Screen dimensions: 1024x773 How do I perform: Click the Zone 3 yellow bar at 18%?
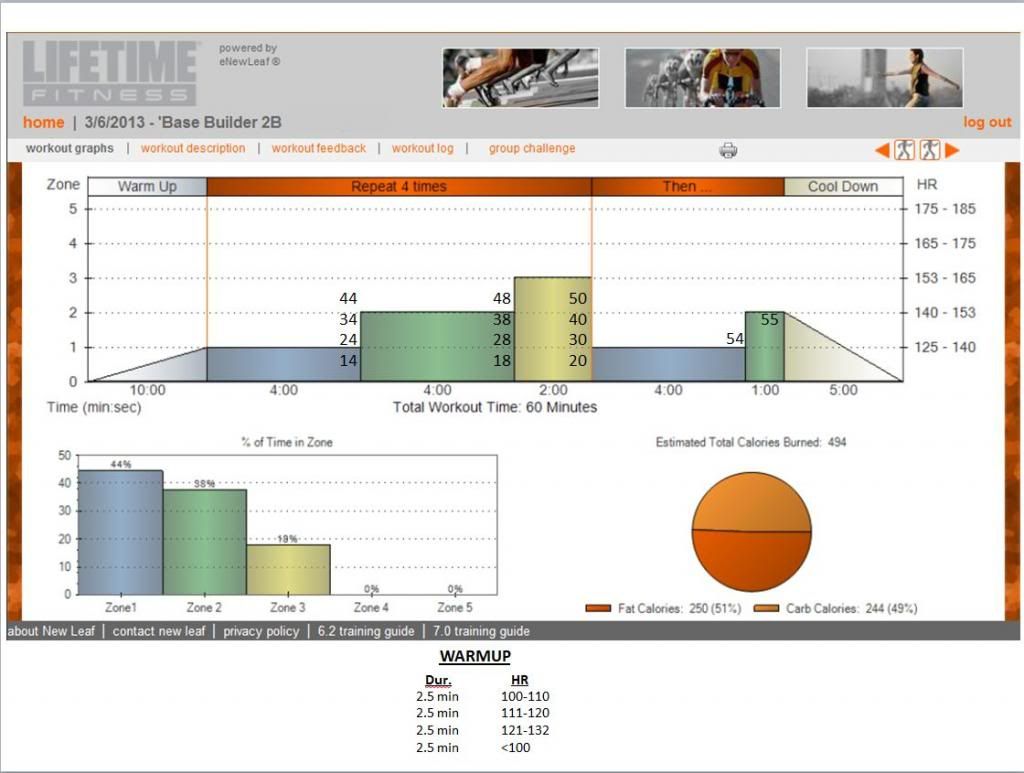pos(289,569)
